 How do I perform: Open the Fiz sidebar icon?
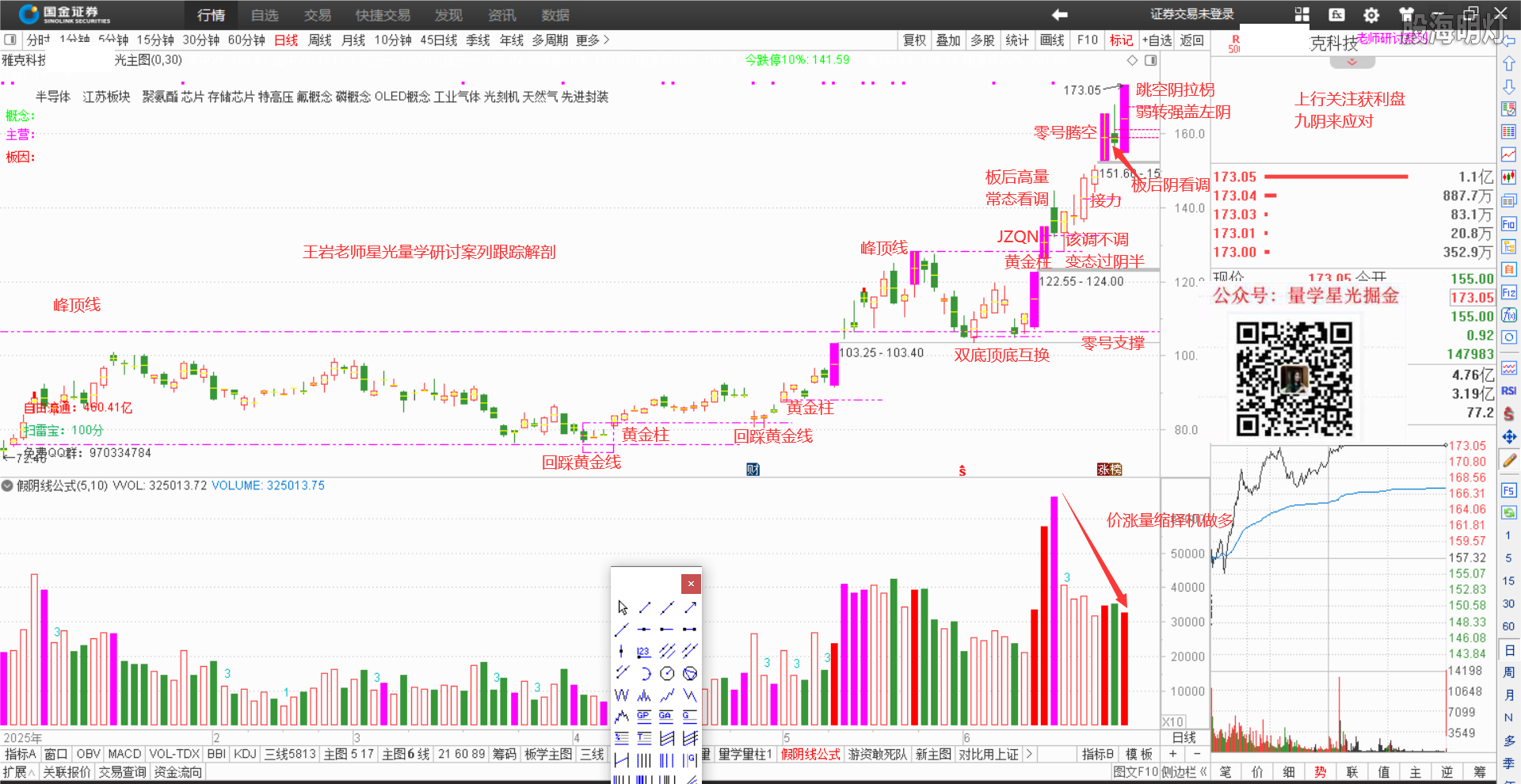point(1508,292)
